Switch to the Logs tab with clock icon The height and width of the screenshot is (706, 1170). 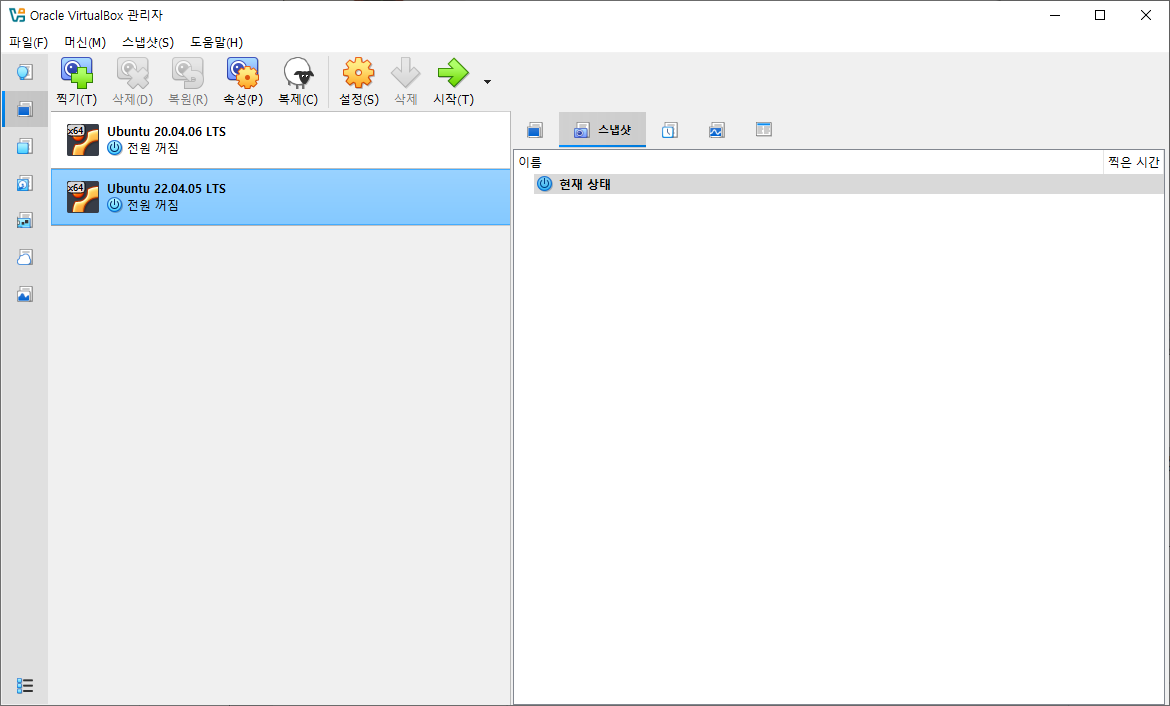pos(669,131)
